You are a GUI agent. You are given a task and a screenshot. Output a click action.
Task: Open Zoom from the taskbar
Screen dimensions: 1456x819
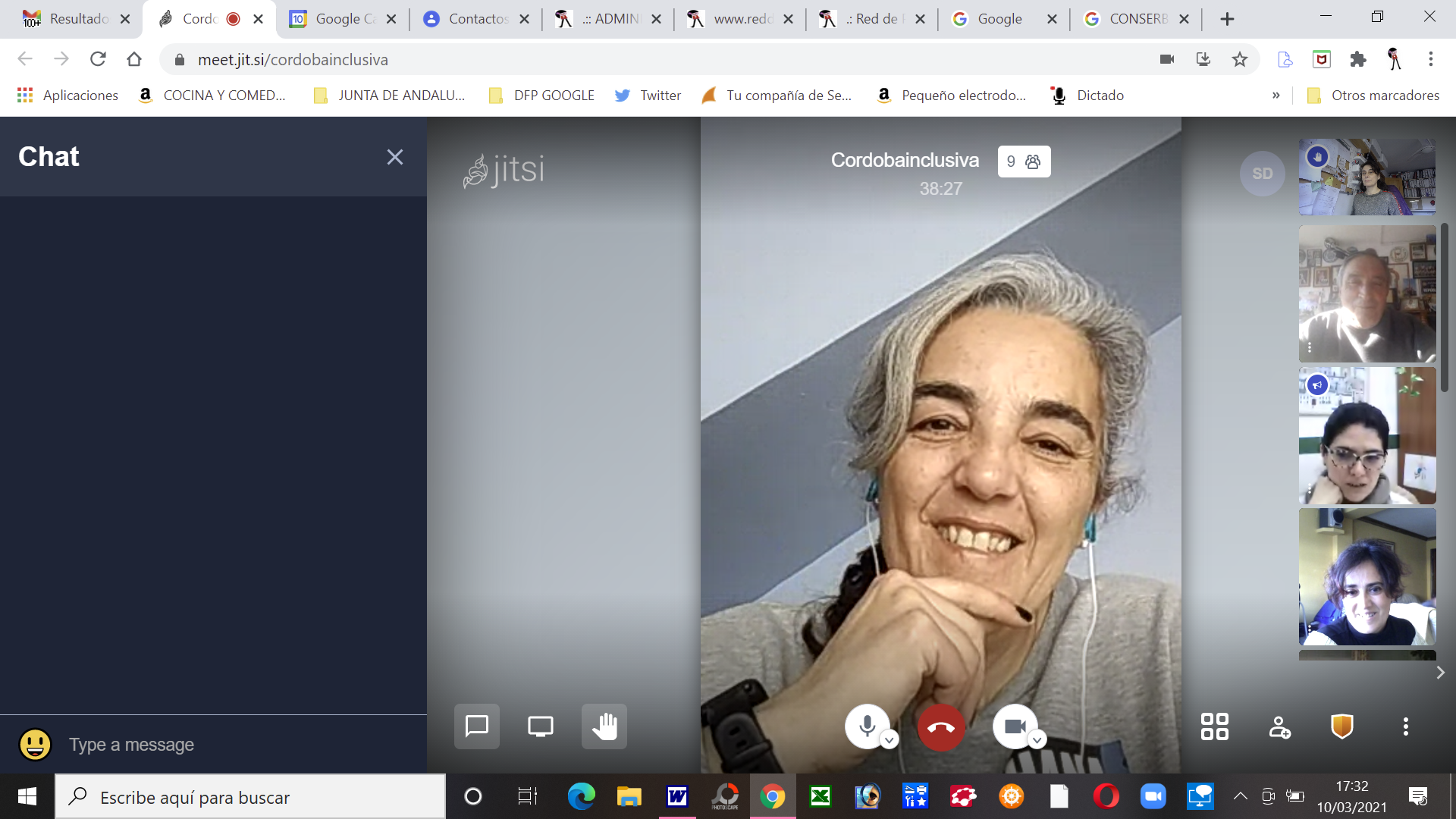click(x=1153, y=796)
